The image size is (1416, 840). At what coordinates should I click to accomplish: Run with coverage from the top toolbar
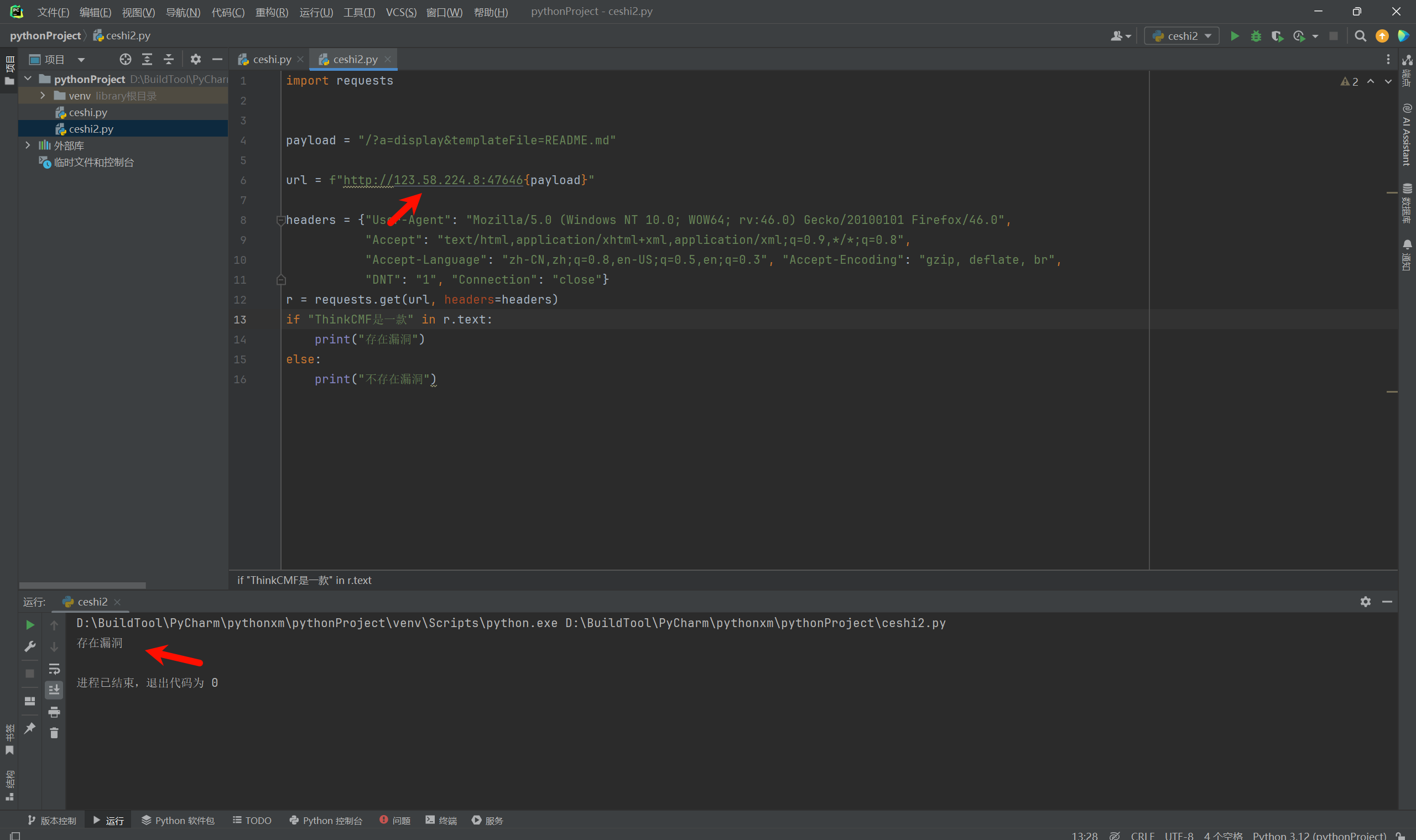(x=1277, y=36)
